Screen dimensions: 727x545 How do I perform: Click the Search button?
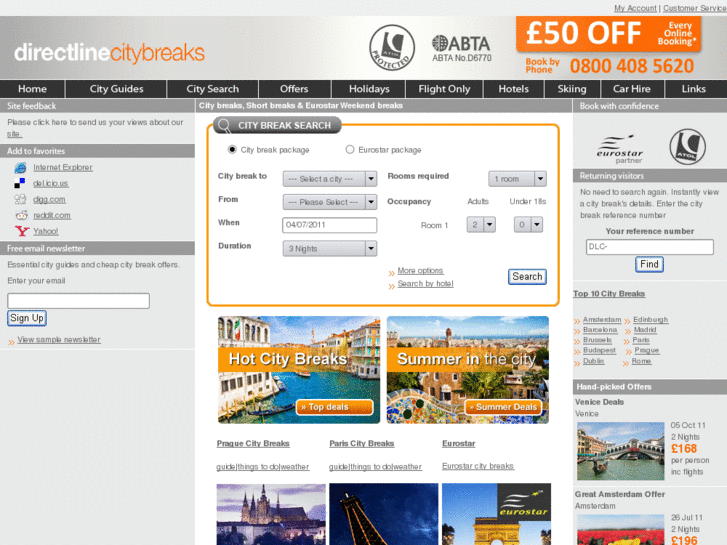(x=527, y=276)
